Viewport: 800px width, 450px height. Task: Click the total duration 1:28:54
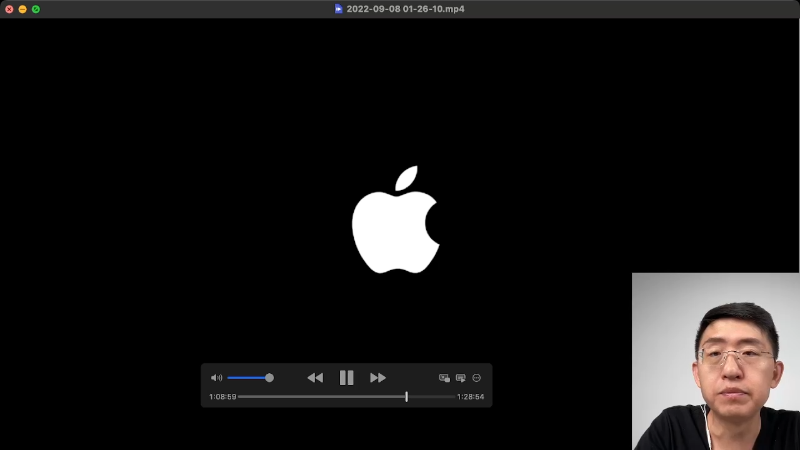[x=470, y=396]
